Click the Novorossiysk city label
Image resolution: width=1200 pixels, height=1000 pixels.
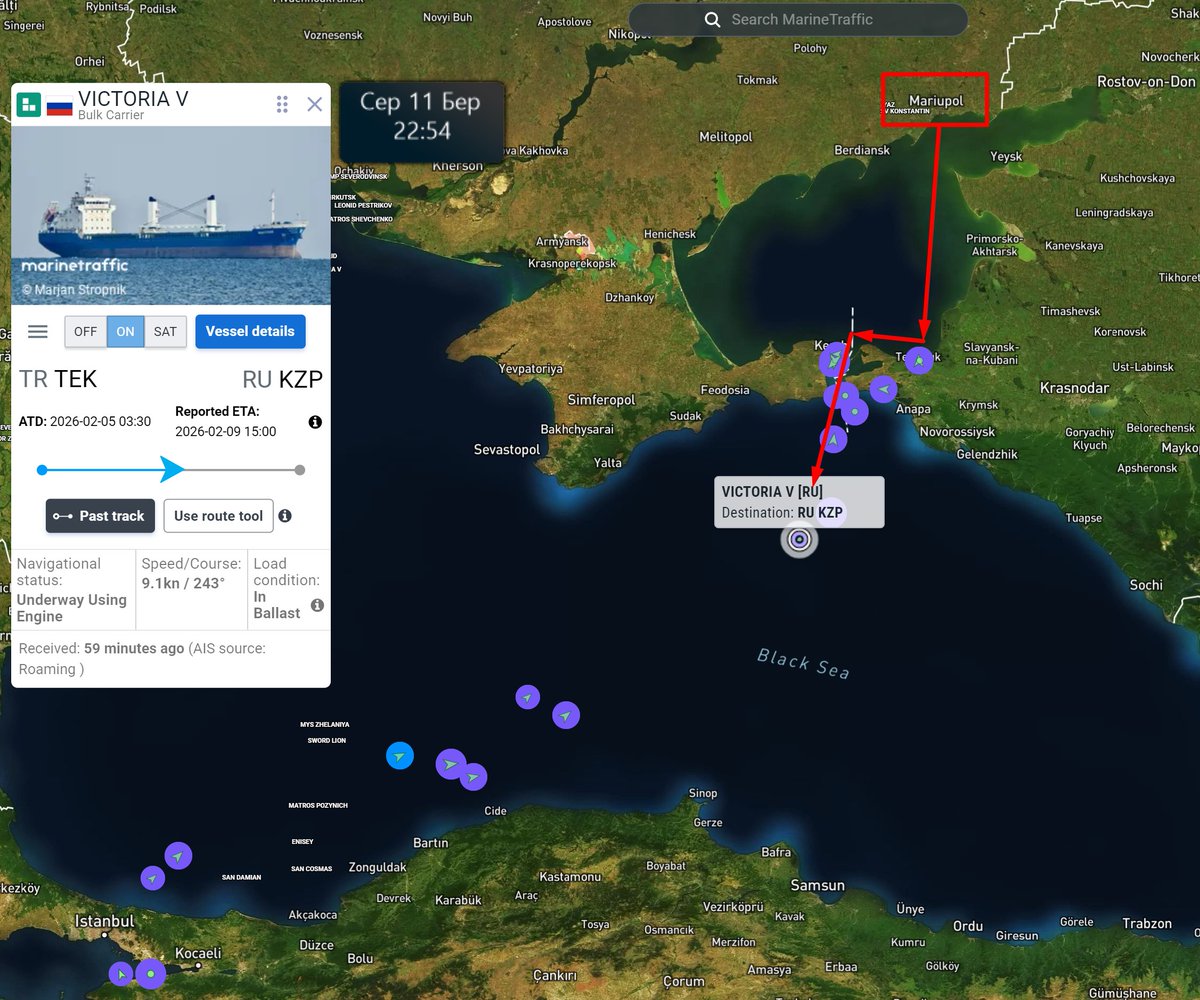pos(957,432)
